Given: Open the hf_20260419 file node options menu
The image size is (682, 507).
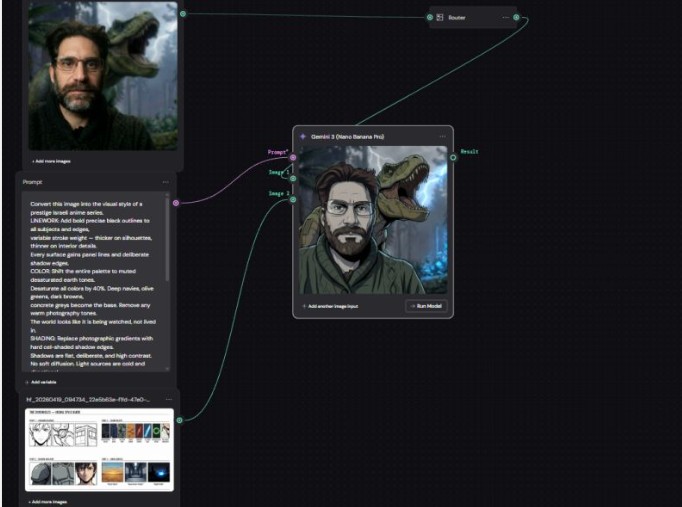Looking at the screenshot, I should click(x=169, y=399).
